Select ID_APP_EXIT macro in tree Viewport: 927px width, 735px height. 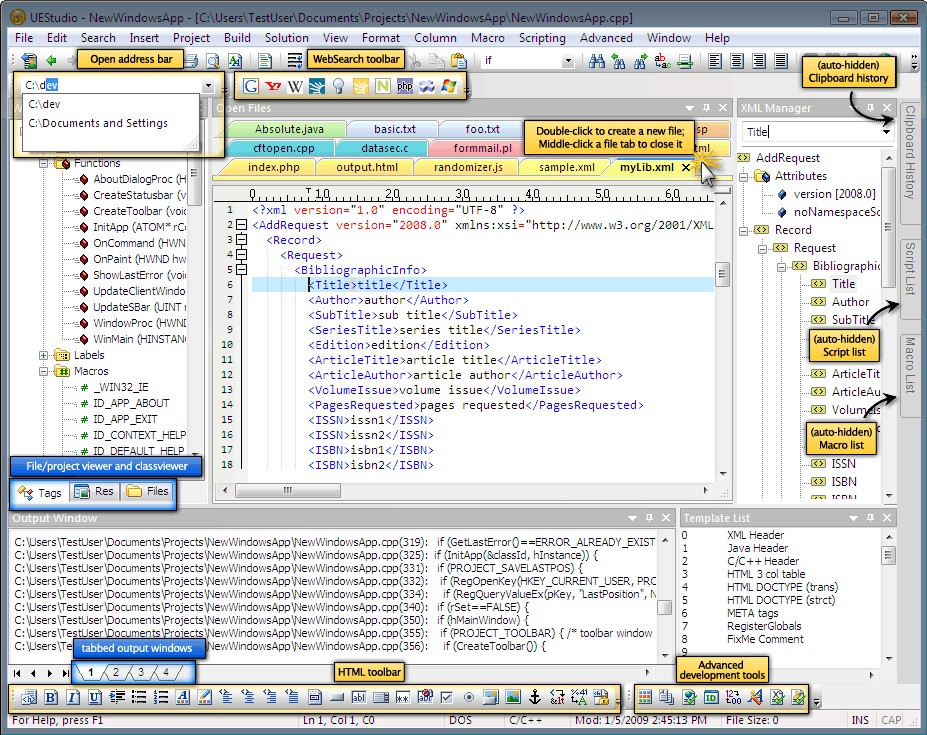tap(125, 419)
